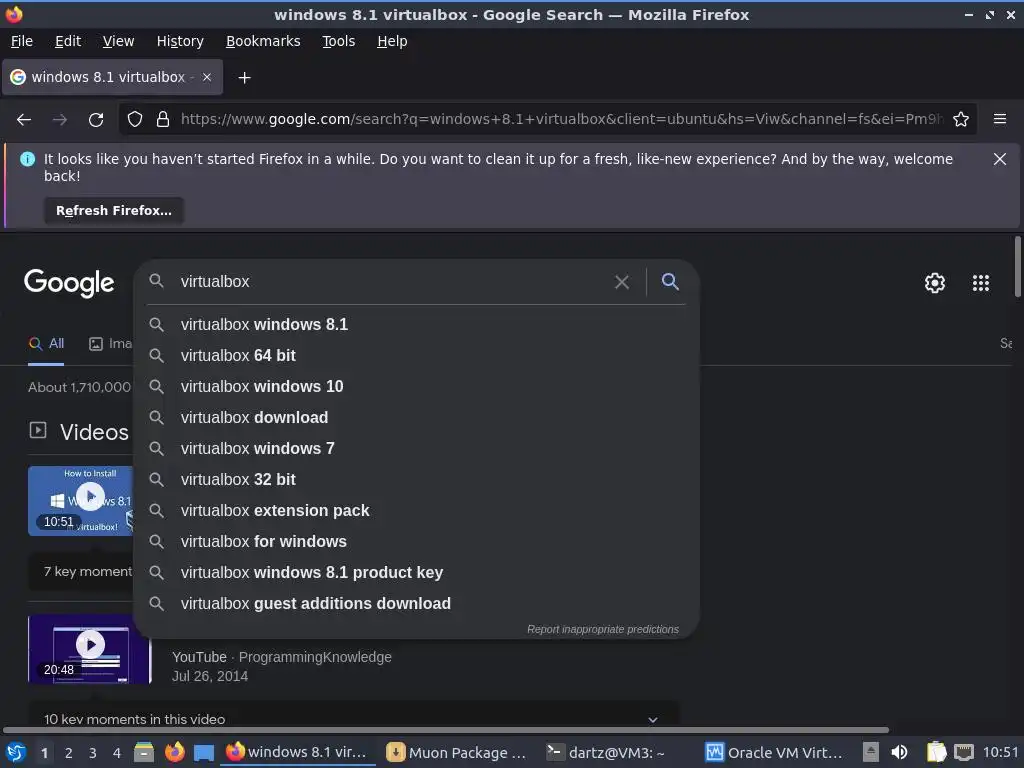Close the windows 8.1 virtualbox tab
This screenshot has height=768, width=1024.
(207, 77)
